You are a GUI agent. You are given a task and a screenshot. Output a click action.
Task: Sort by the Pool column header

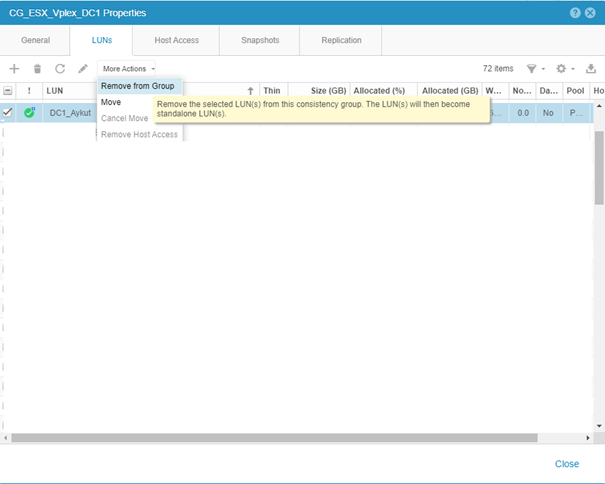click(x=576, y=91)
